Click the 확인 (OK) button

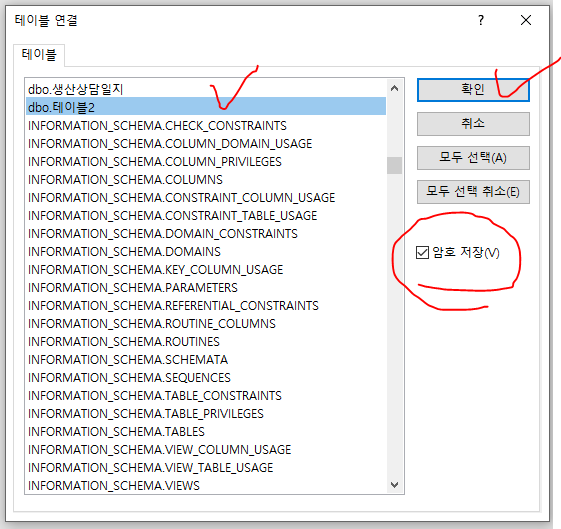pyautogui.click(x=473, y=90)
